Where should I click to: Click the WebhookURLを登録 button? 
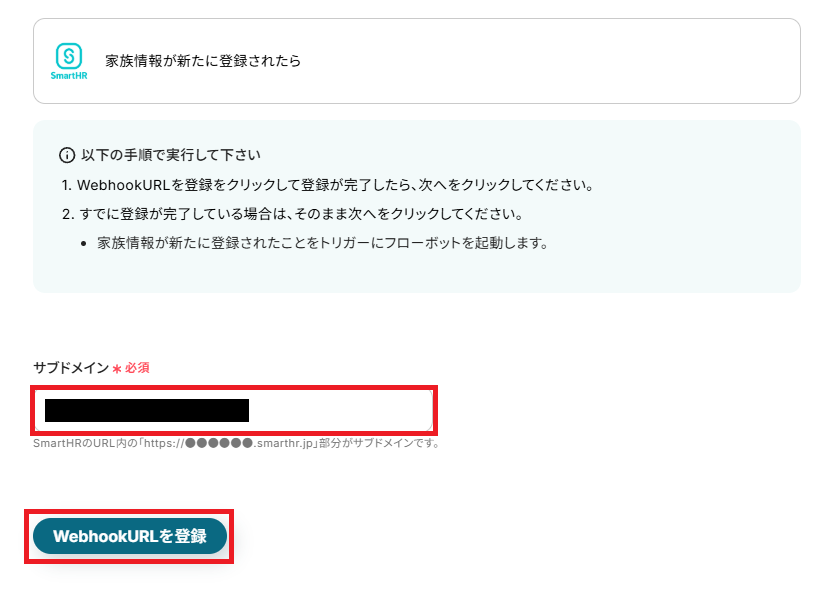click(x=130, y=536)
